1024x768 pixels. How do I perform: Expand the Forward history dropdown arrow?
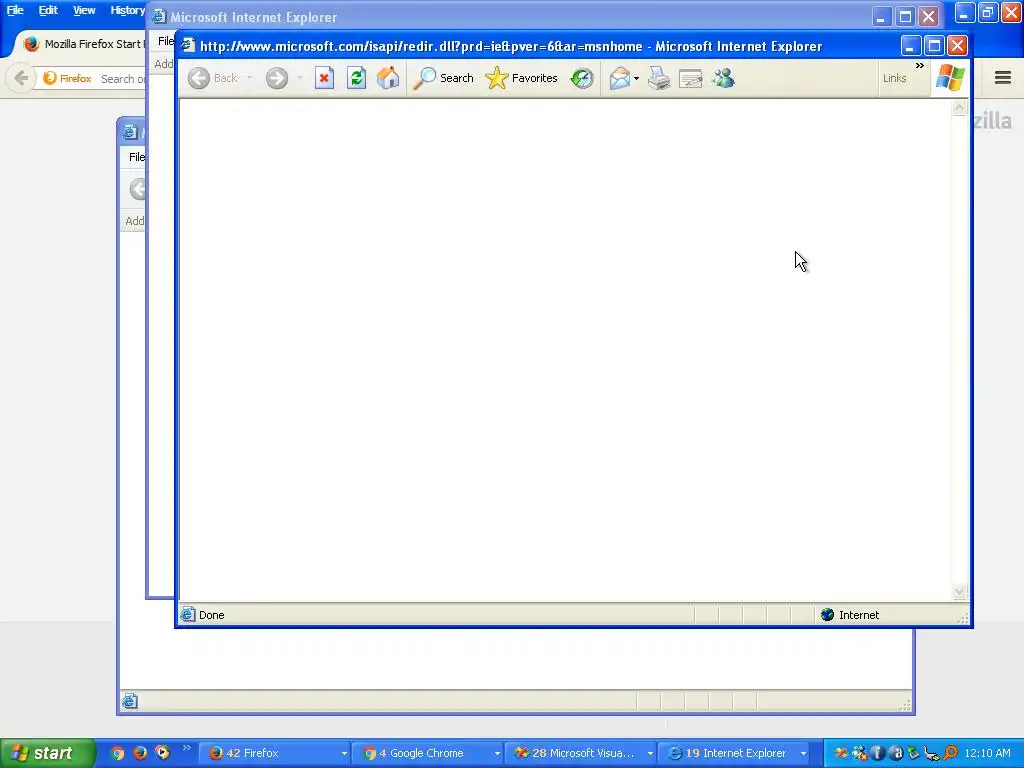tap(300, 78)
